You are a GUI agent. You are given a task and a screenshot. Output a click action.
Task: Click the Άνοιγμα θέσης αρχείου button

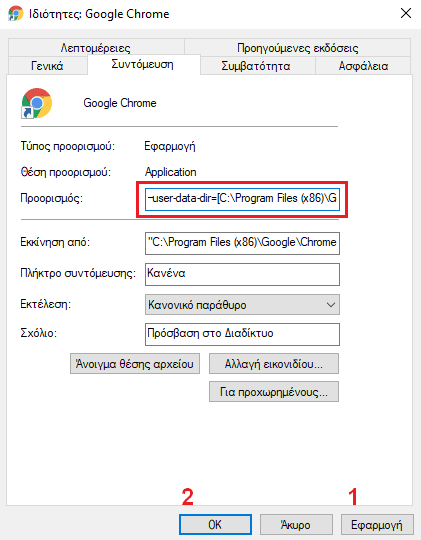[x=135, y=364]
